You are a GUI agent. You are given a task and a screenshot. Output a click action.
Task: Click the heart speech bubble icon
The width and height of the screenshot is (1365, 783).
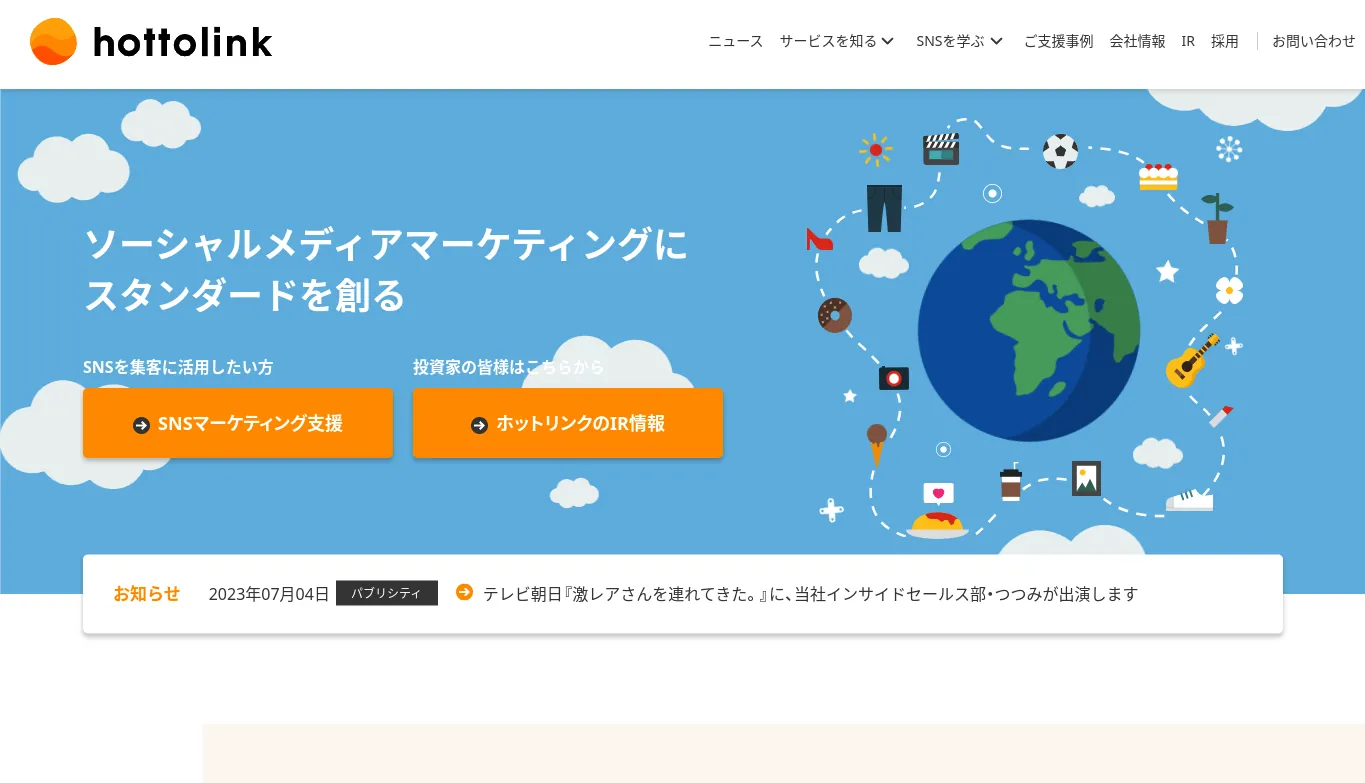(938, 493)
